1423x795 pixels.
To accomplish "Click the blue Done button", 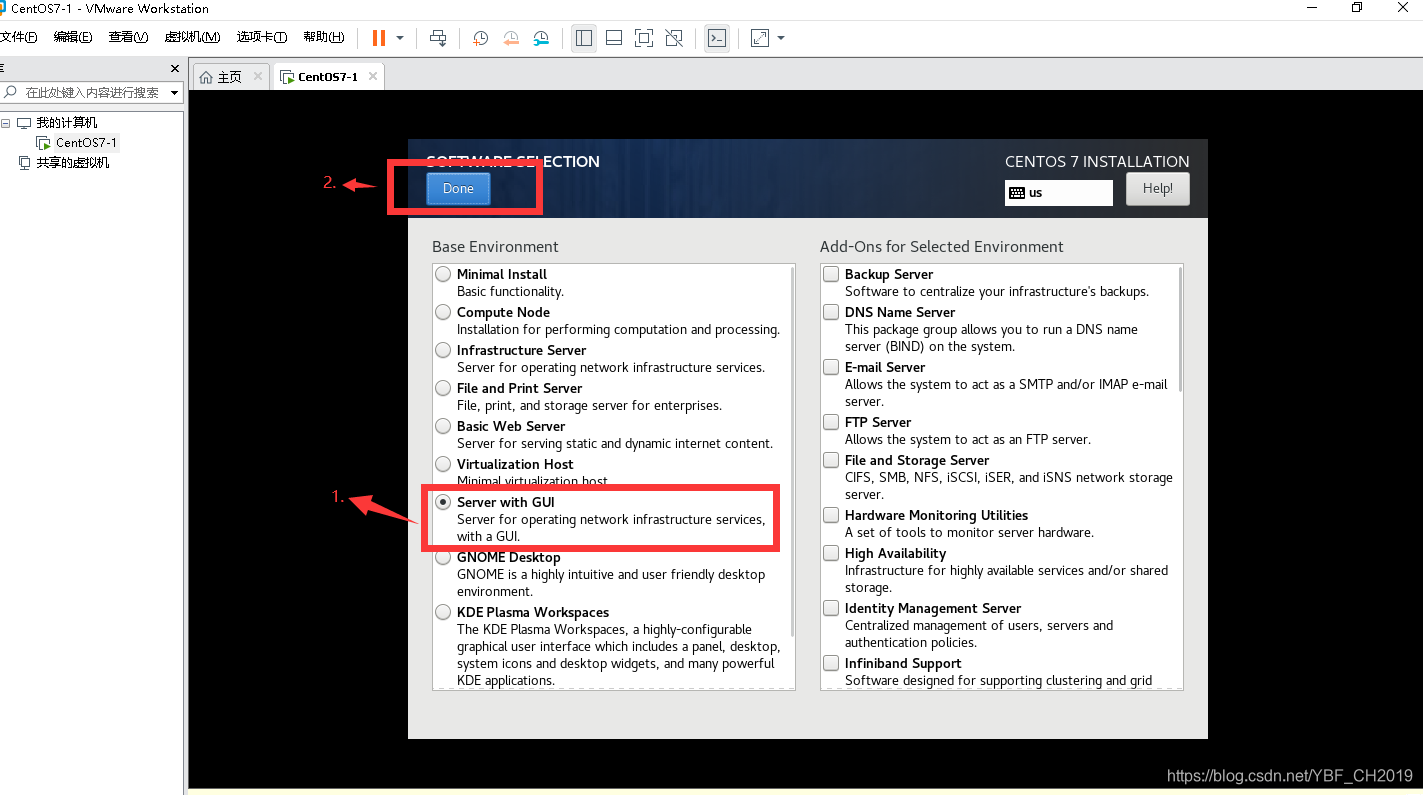I will click(458, 188).
